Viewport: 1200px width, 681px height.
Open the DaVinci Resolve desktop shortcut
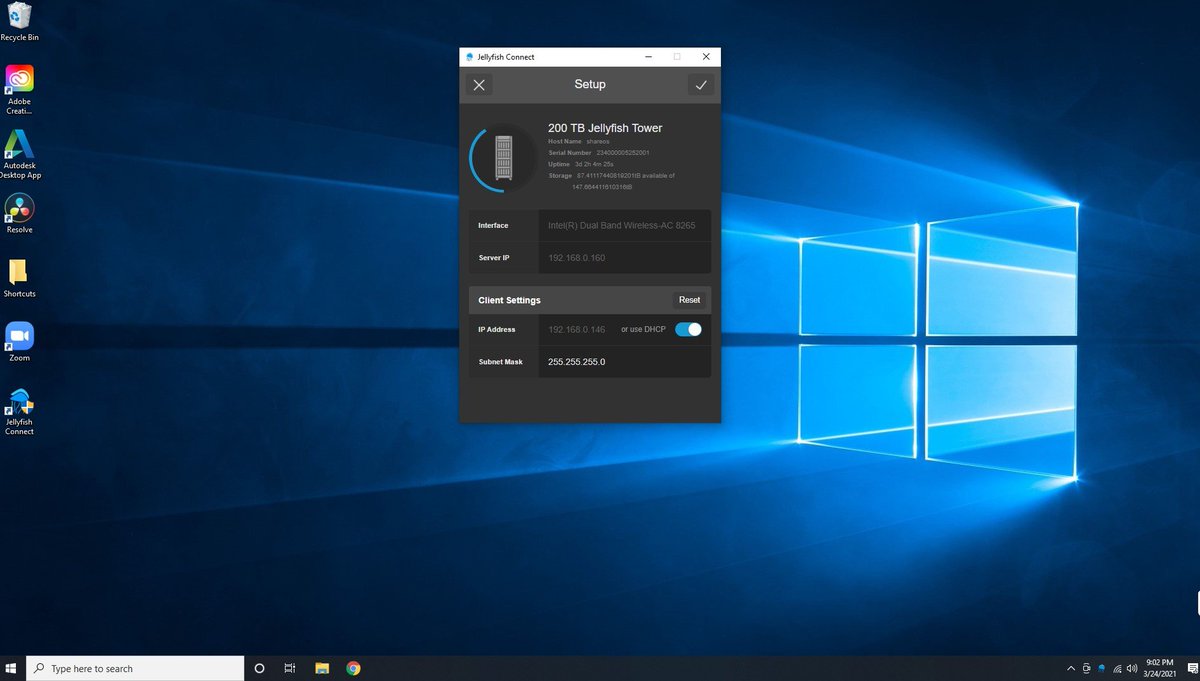[x=19, y=213]
